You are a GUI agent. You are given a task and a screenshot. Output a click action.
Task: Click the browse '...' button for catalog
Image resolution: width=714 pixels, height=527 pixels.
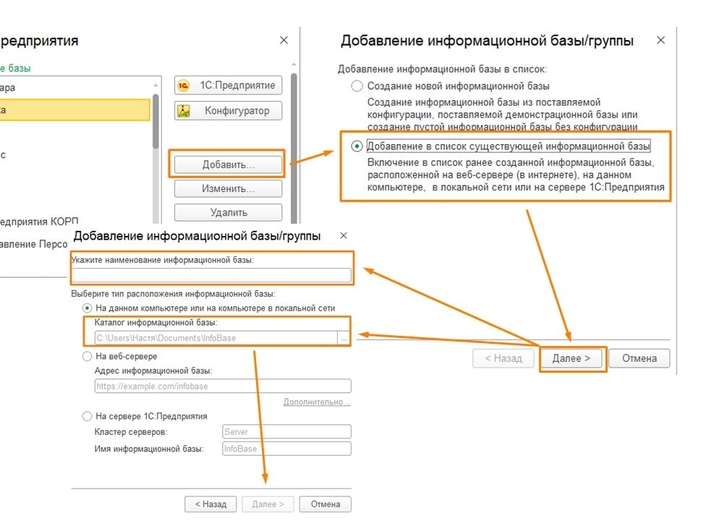(344, 338)
